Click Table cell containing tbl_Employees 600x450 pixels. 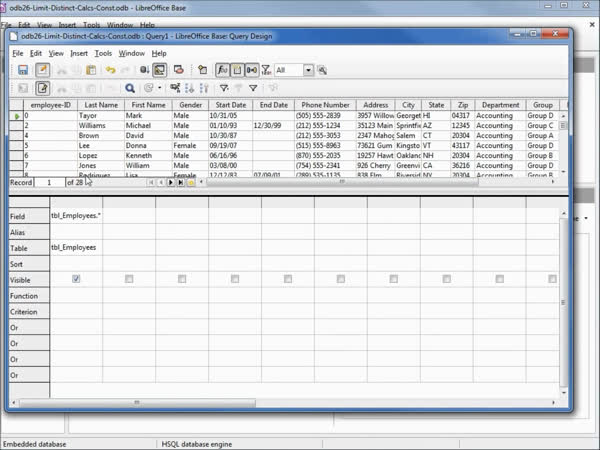click(x=76, y=248)
